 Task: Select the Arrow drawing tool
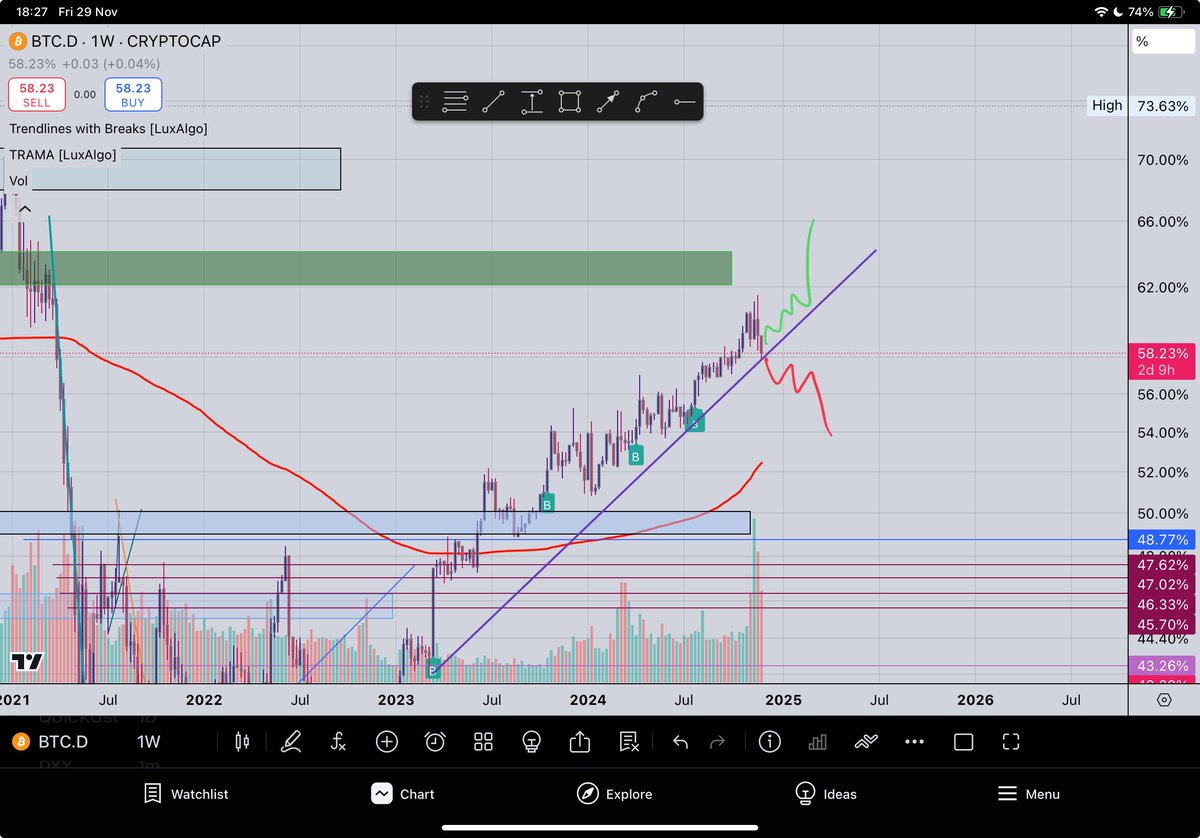[x=607, y=101]
